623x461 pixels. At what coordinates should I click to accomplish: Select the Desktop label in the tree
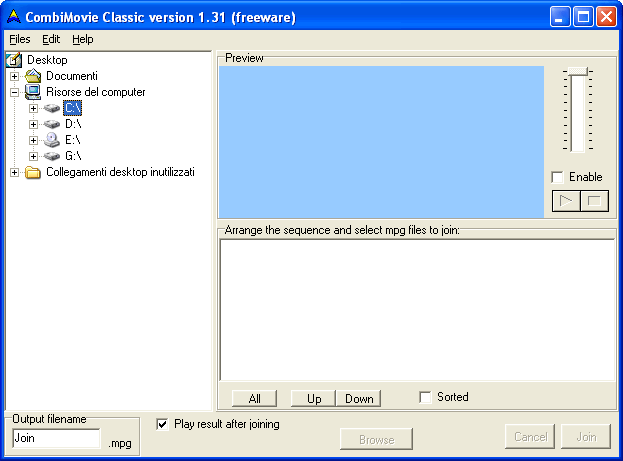pos(47,60)
